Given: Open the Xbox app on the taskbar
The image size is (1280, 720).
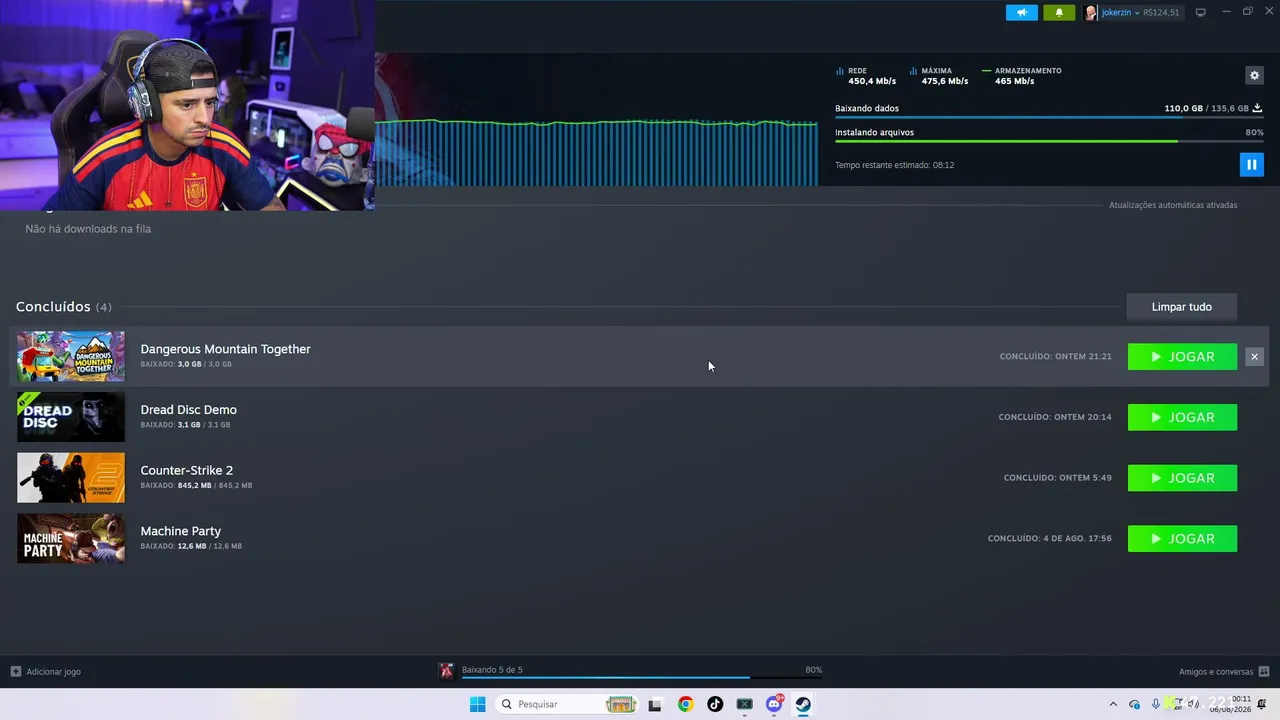Looking at the screenshot, I should (744, 704).
